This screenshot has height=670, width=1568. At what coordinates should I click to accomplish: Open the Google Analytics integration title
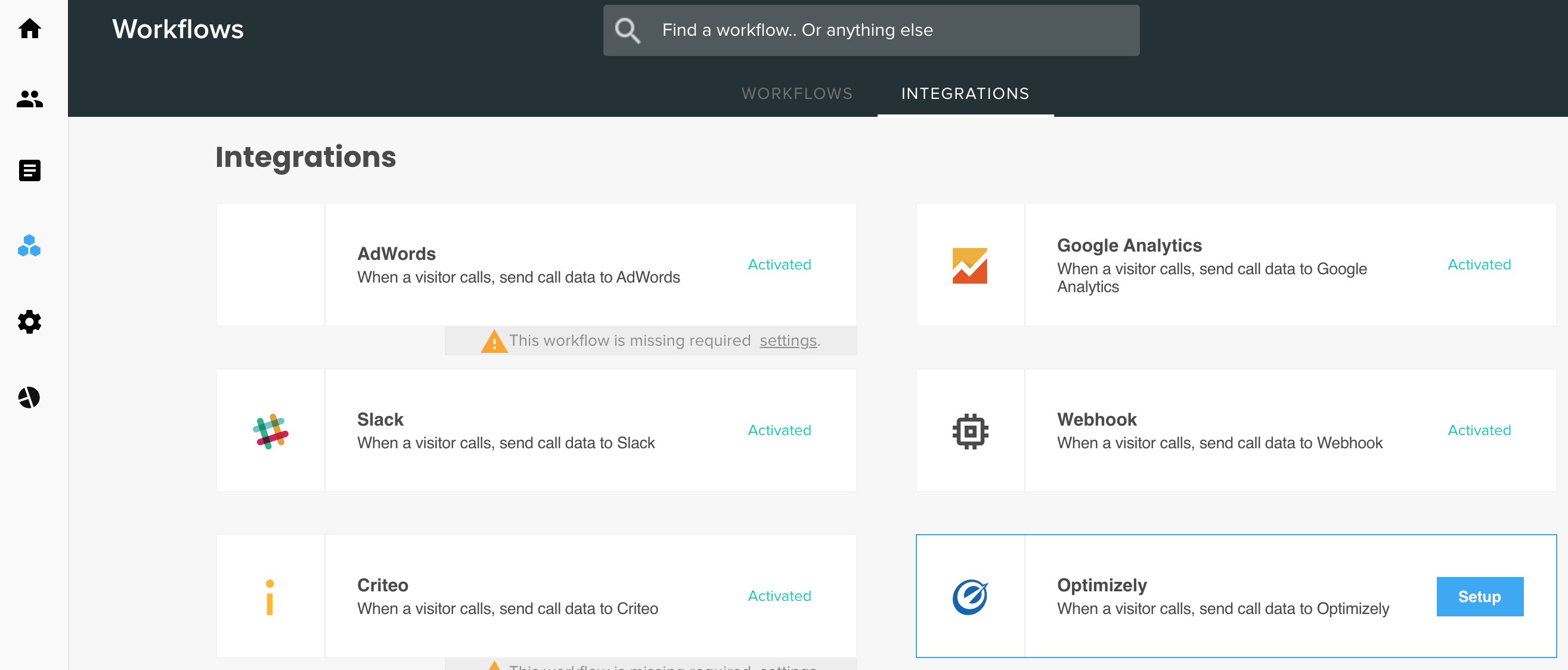pyautogui.click(x=1129, y=244)
